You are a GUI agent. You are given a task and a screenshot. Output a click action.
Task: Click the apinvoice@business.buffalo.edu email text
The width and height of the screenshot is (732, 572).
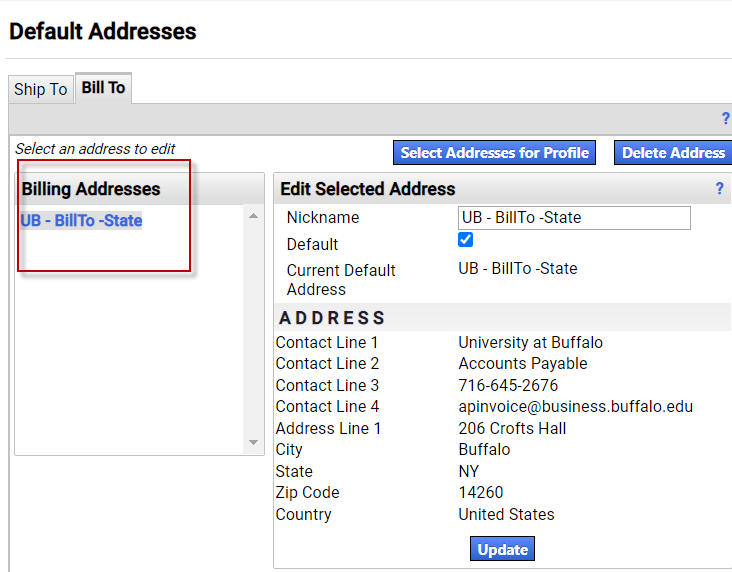(x=575, y=407)
